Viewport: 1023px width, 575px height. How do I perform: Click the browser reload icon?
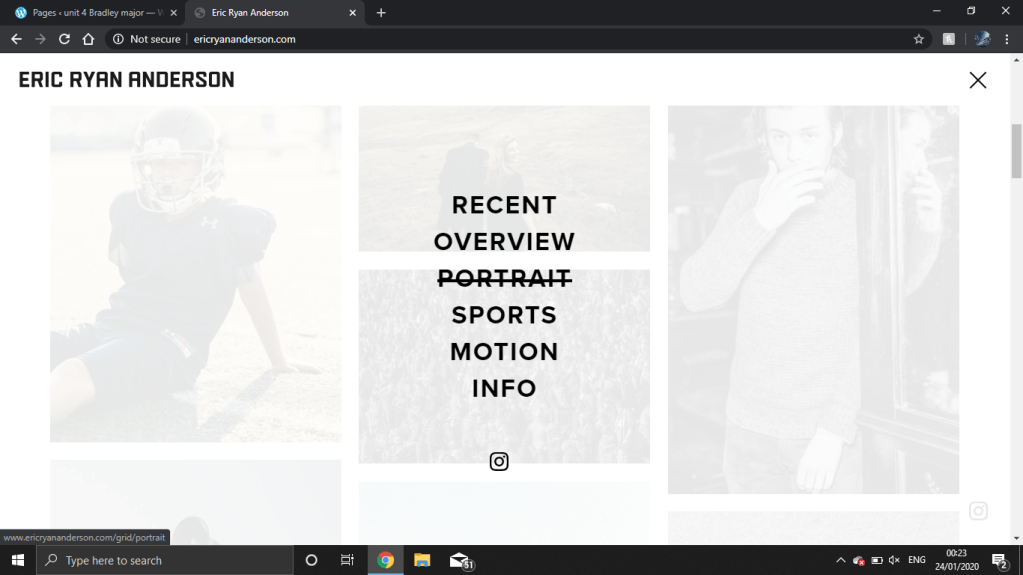point(64,39)
